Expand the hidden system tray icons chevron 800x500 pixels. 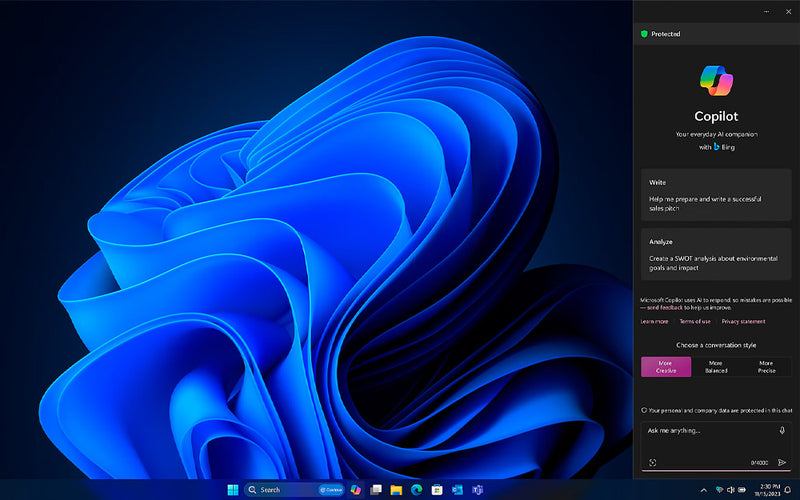[704, 489]
